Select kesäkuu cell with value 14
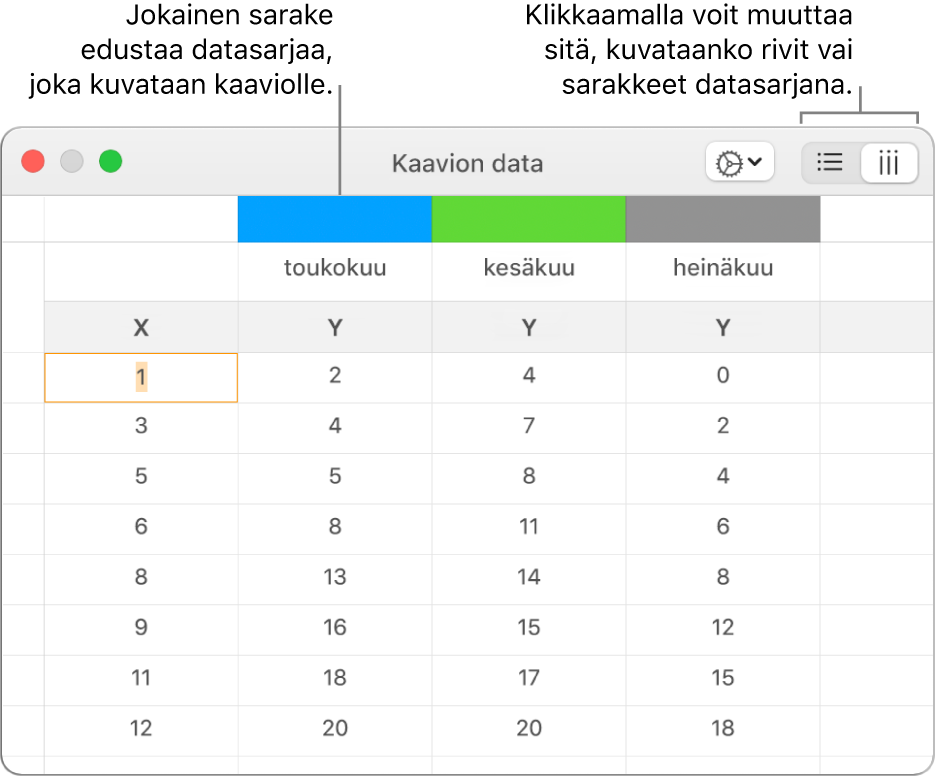This screenshot has width=935, height=777. coord(528,580)
